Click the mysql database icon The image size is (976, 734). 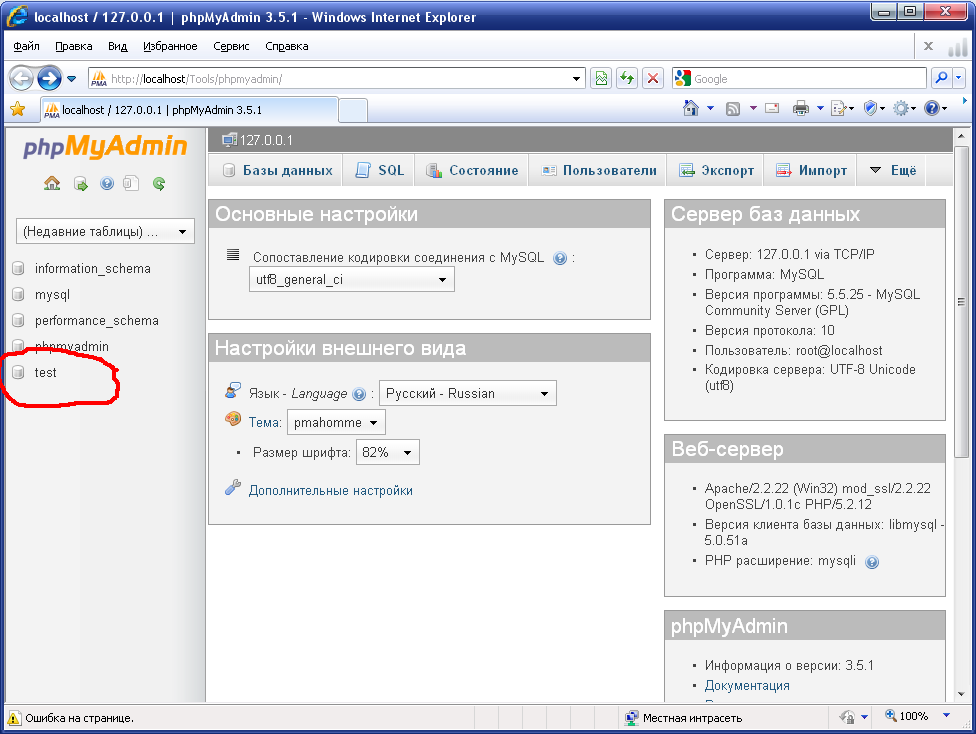coord(19,294)
